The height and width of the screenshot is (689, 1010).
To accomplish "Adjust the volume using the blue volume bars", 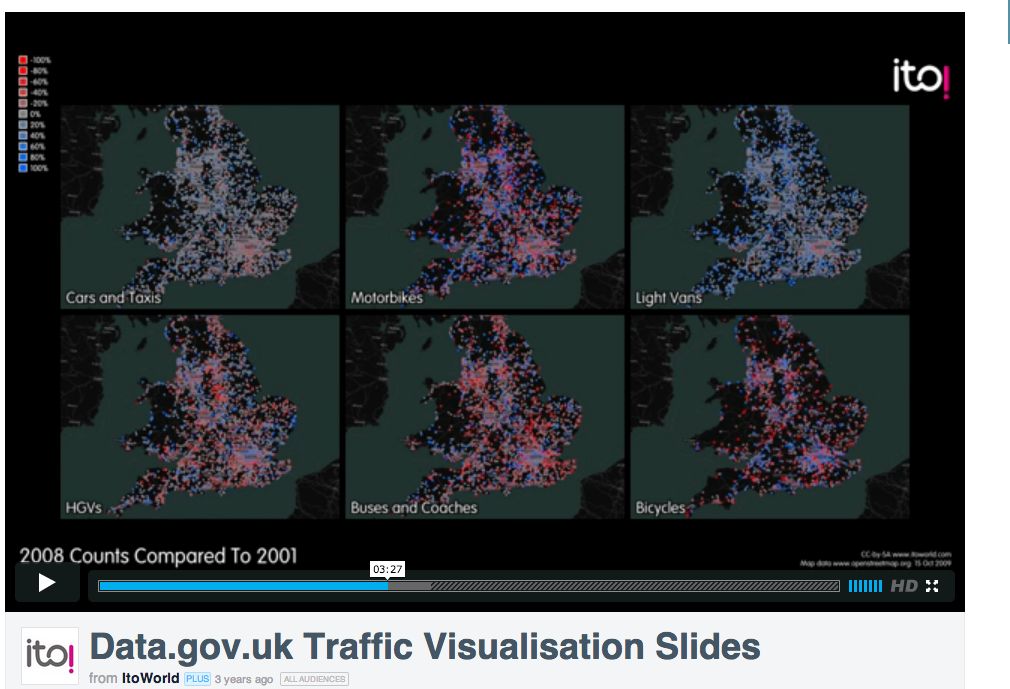I will tap(865, 586).
